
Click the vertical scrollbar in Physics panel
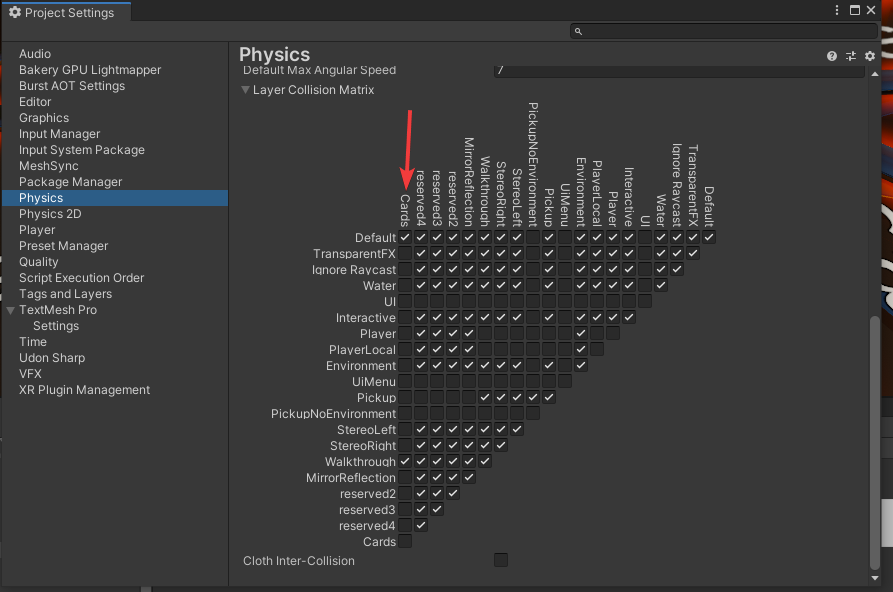875,440
